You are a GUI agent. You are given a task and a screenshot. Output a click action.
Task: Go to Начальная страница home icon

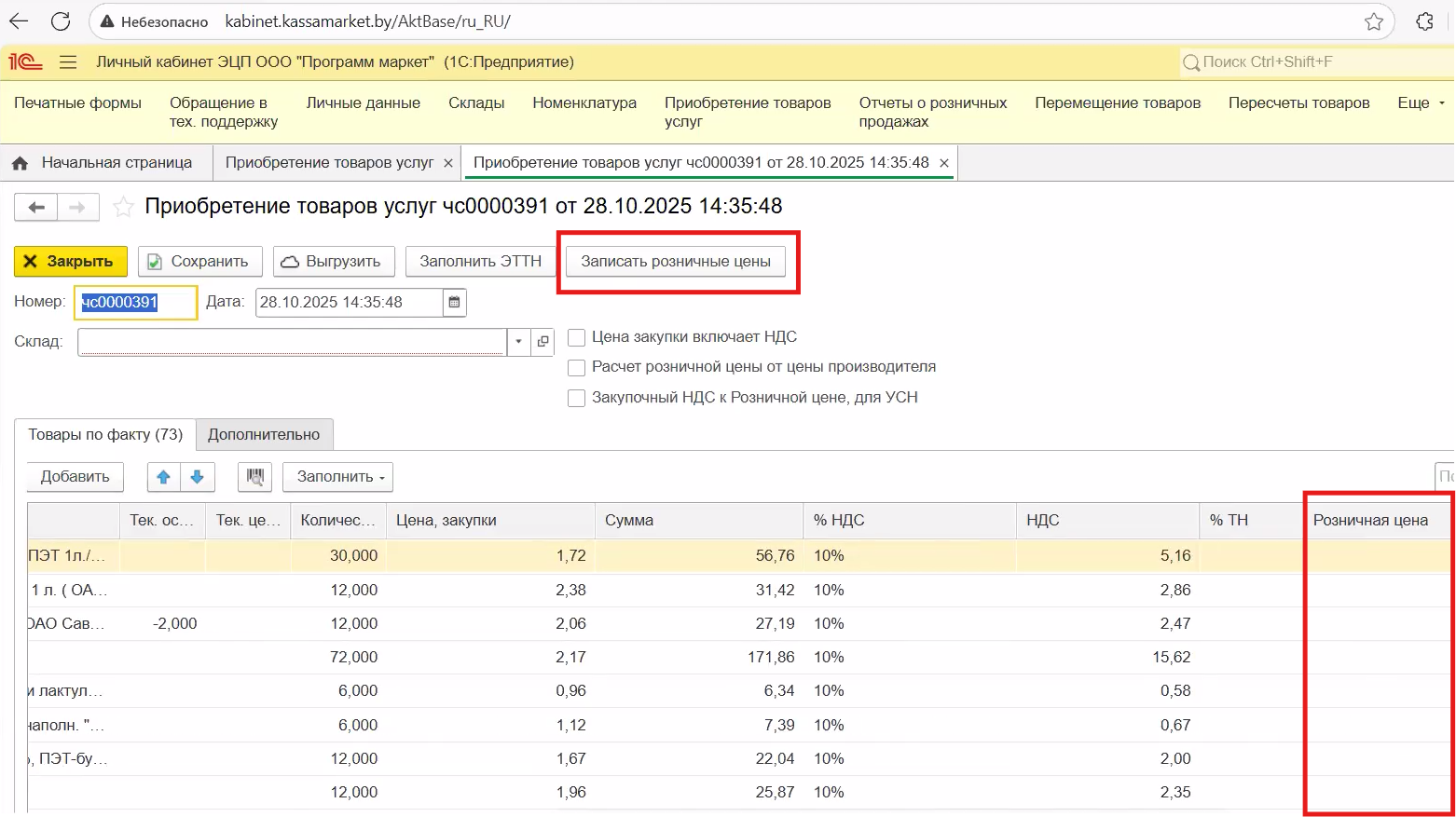click(x=20, y=163)
